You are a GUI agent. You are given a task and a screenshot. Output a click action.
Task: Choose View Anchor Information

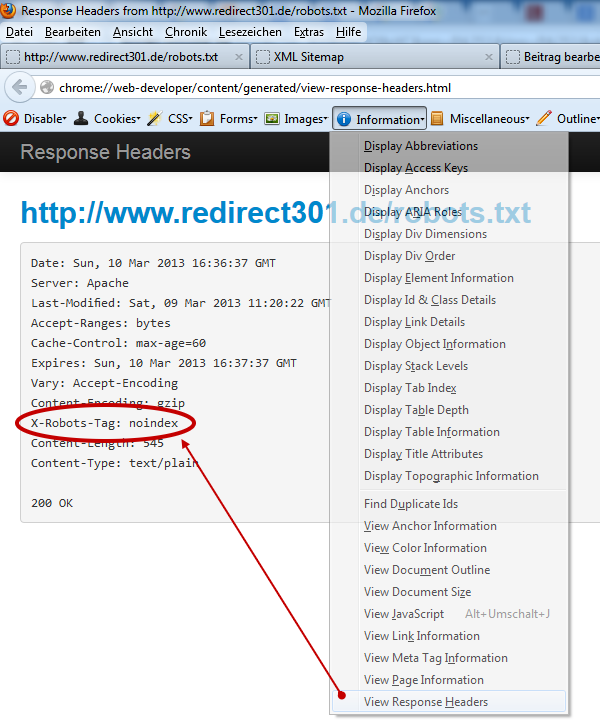click(449, 526)
